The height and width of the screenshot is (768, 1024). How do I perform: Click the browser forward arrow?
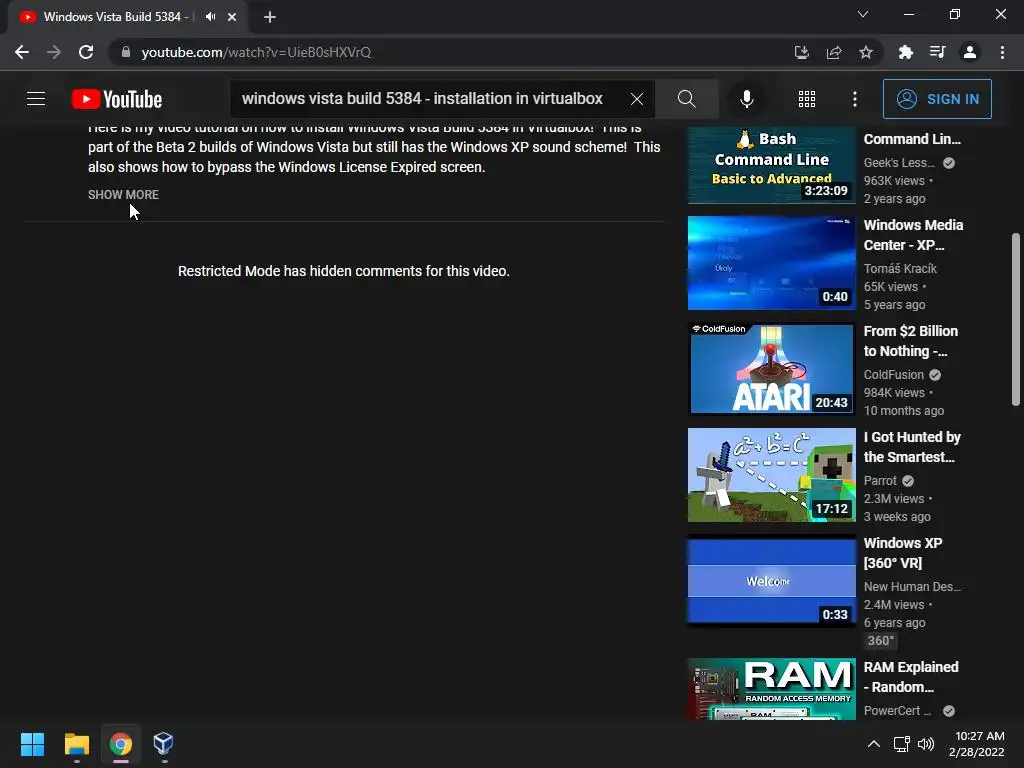click(54, 52)
